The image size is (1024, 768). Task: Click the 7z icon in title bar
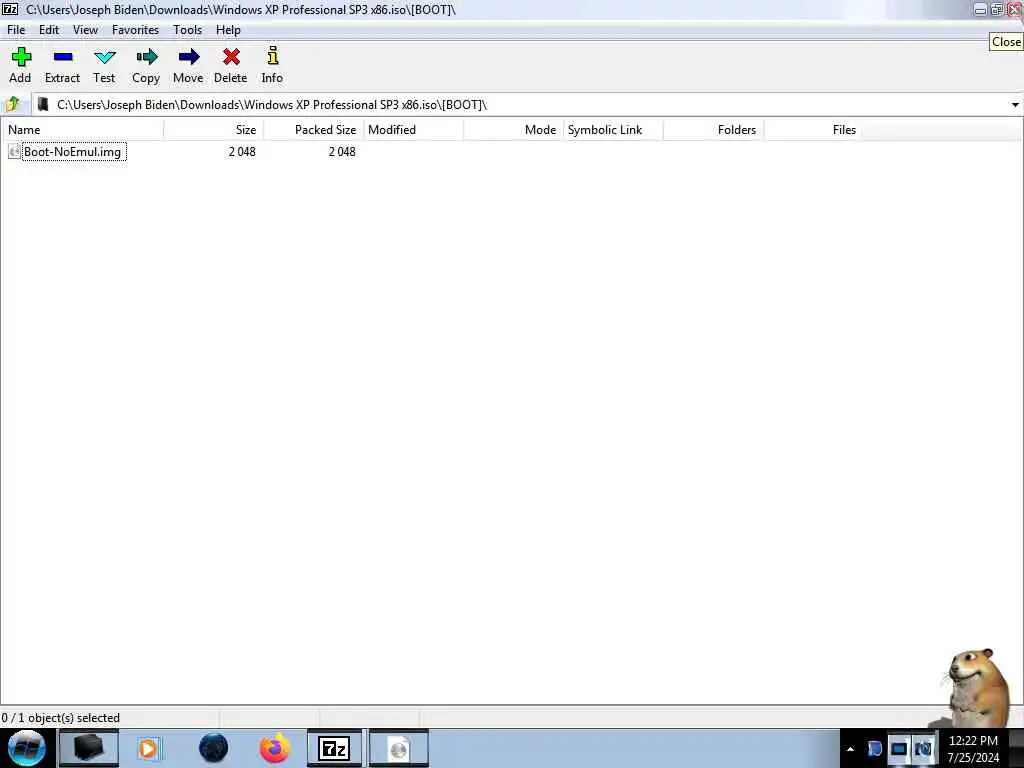point(10,9)
